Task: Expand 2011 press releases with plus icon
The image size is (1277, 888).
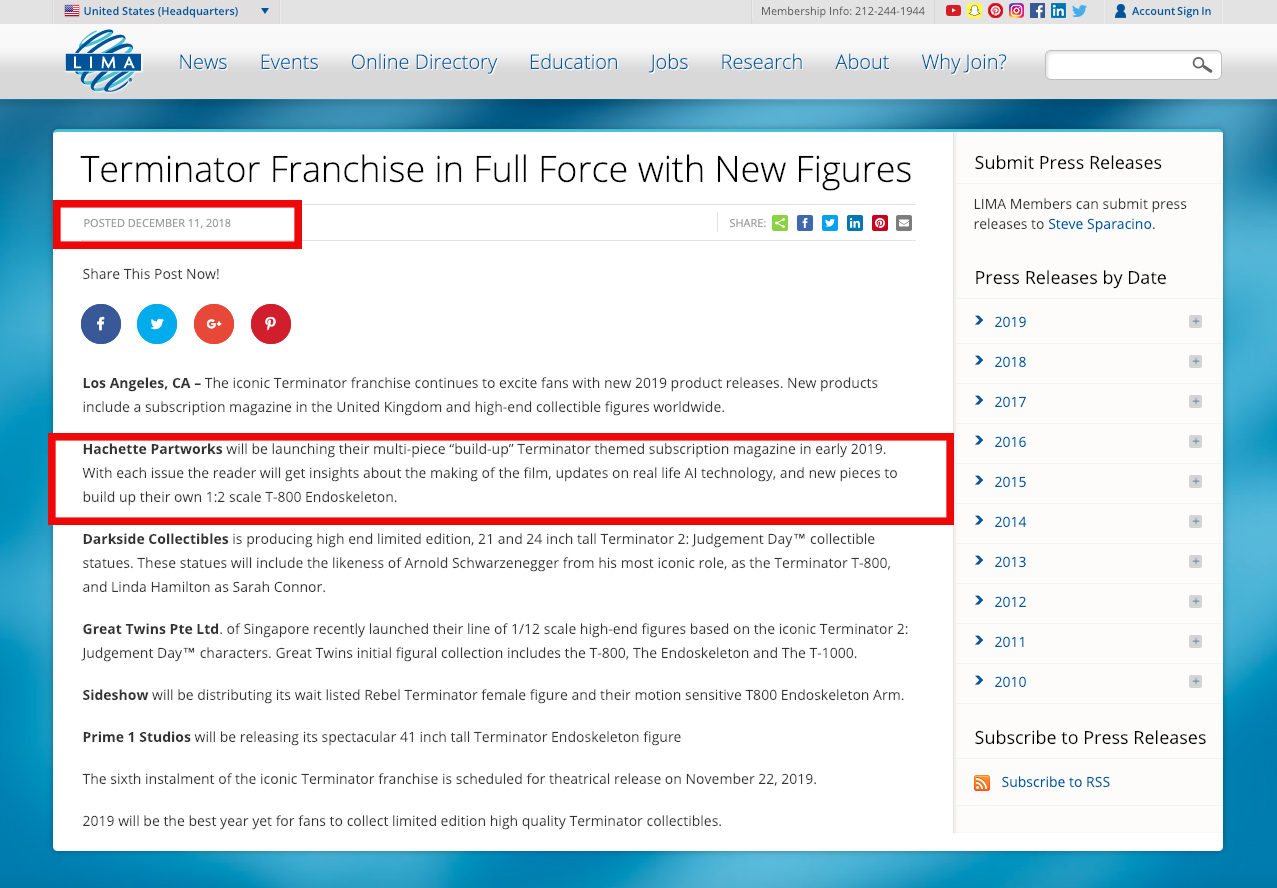Action: (x=1195, y=641)
